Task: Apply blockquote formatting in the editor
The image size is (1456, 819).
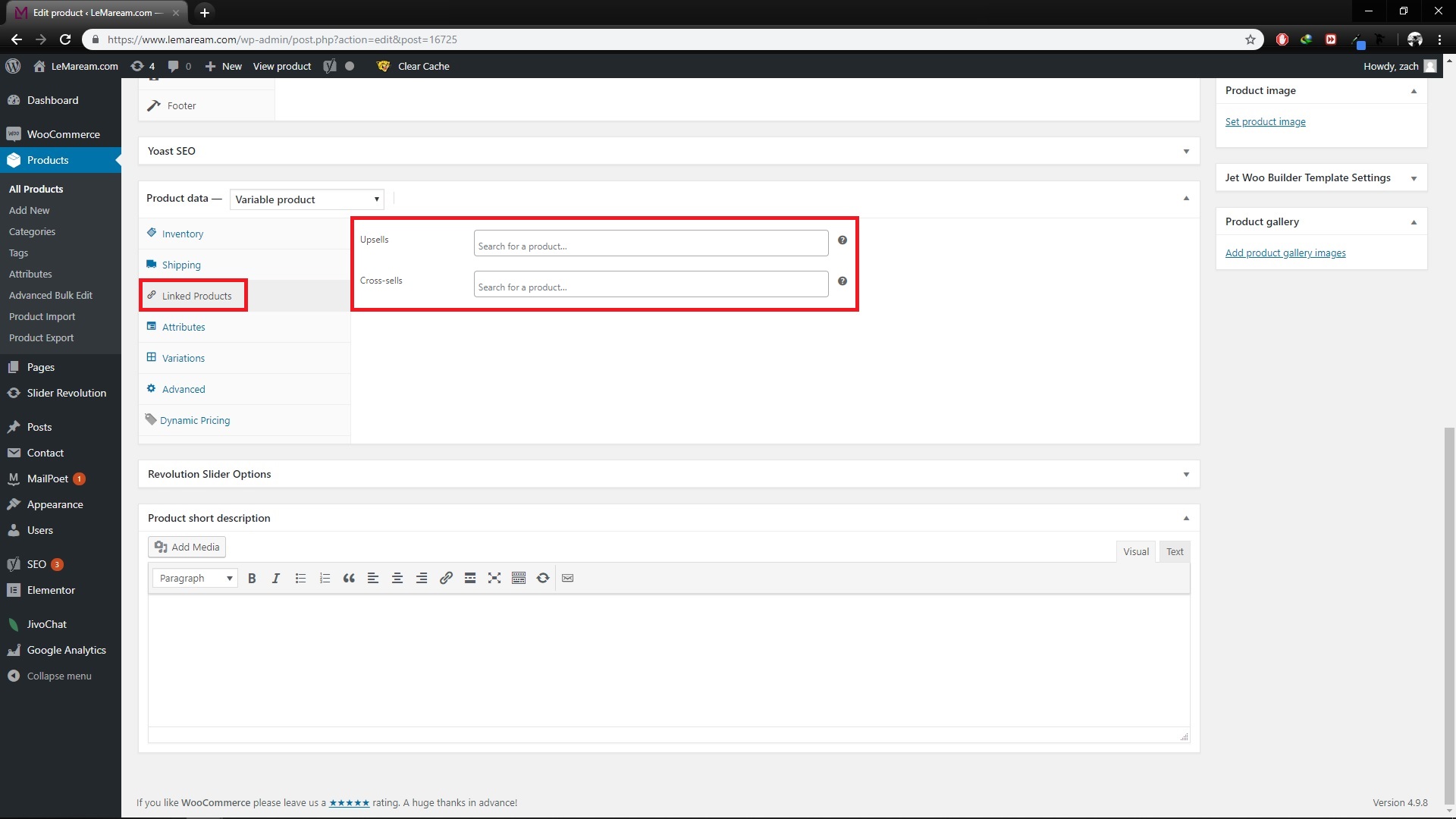Action: click(349, 578)
